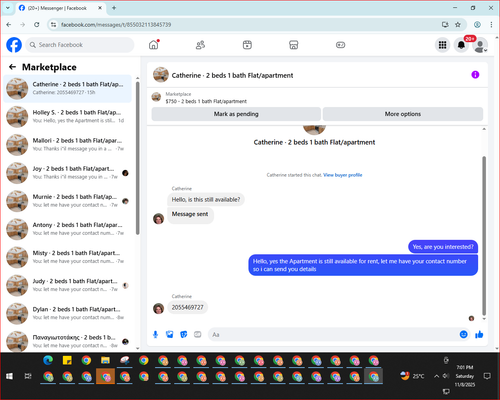The width and height of the screenshot is (500, 400).
Task: Send a thumbs-up like
Action: pyautogui.click(x=479, y=334)
